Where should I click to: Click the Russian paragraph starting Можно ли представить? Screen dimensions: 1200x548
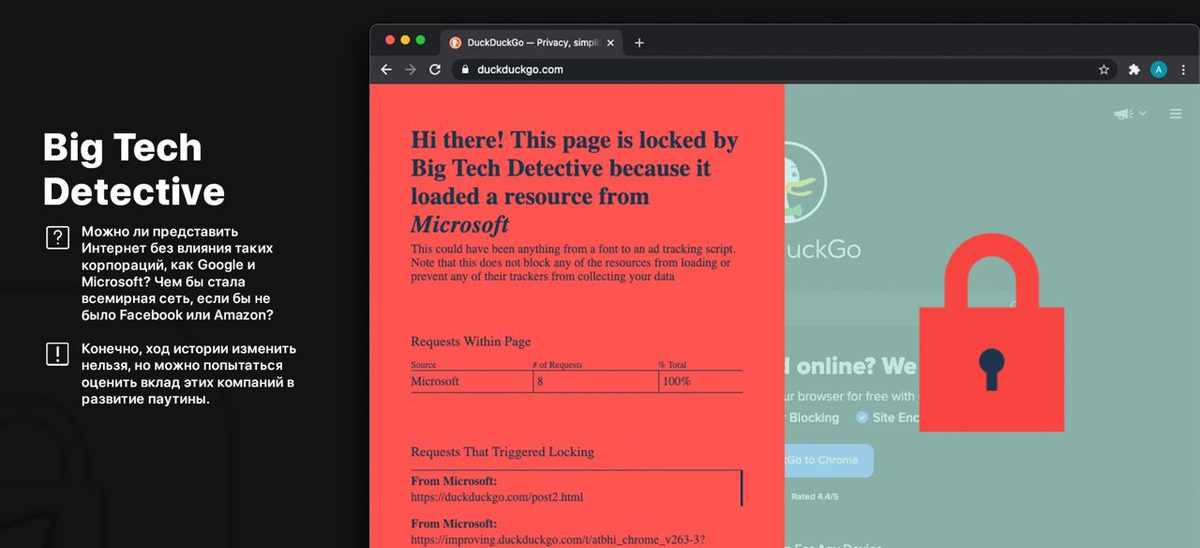tap(177, 273)
